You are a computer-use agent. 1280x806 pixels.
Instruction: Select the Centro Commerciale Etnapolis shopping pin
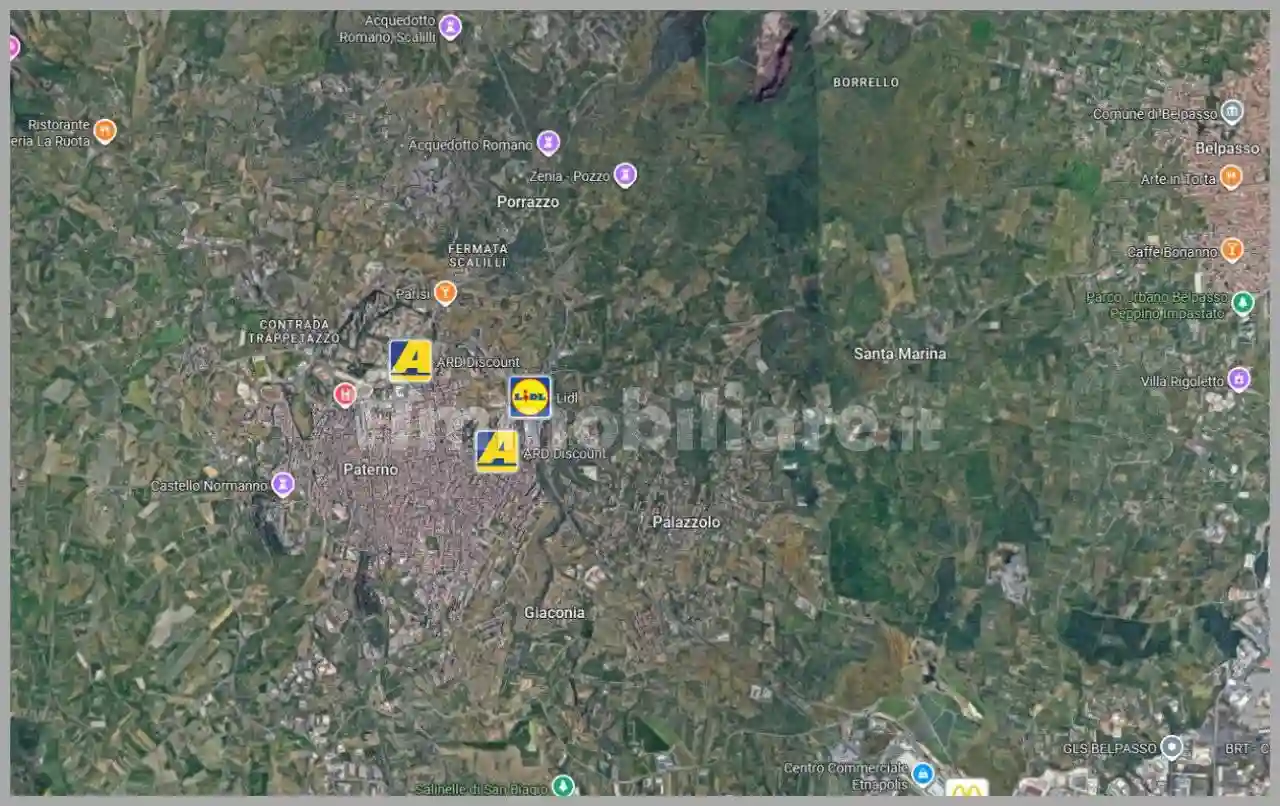[923, 773]
